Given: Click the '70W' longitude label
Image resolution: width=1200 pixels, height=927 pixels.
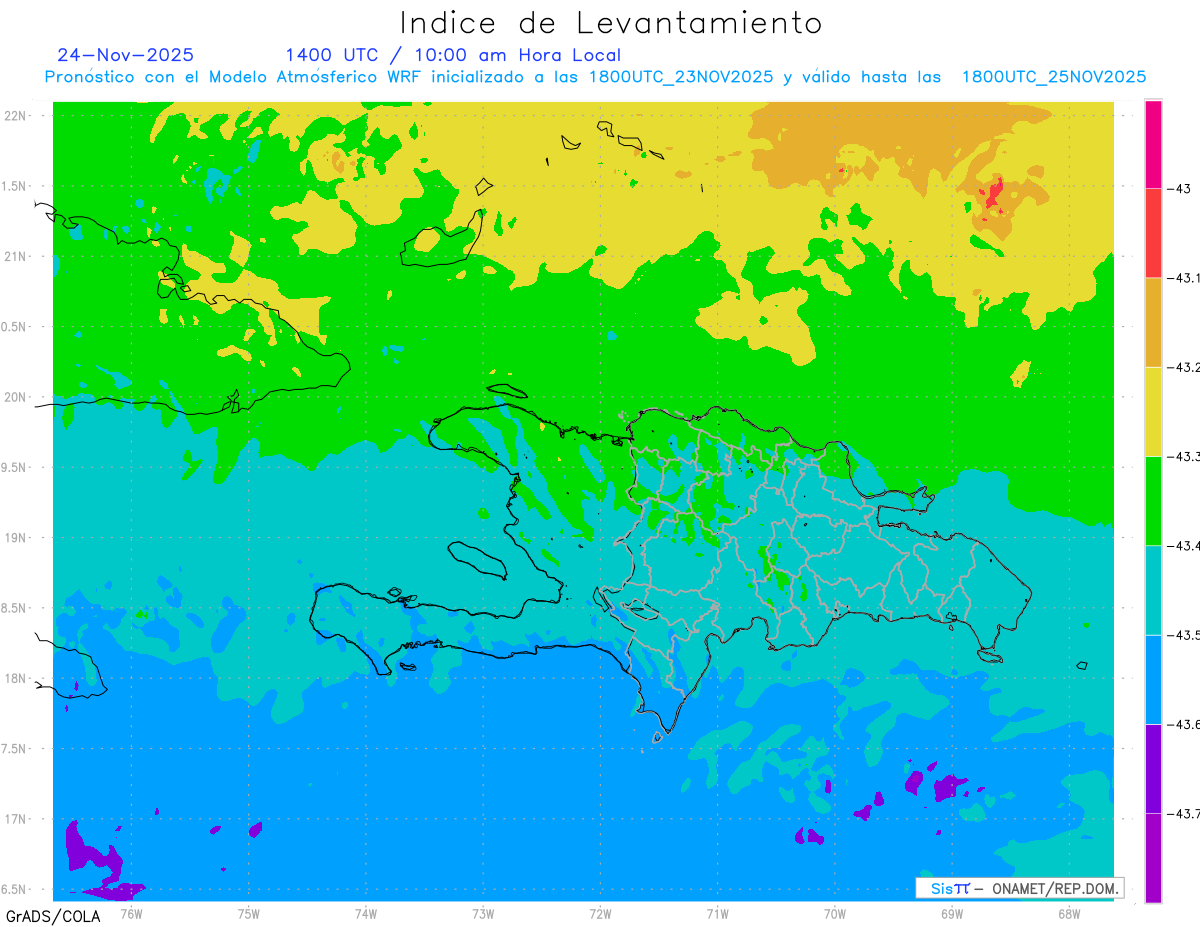Looking at the screenshot, I should tap(834, 913).
